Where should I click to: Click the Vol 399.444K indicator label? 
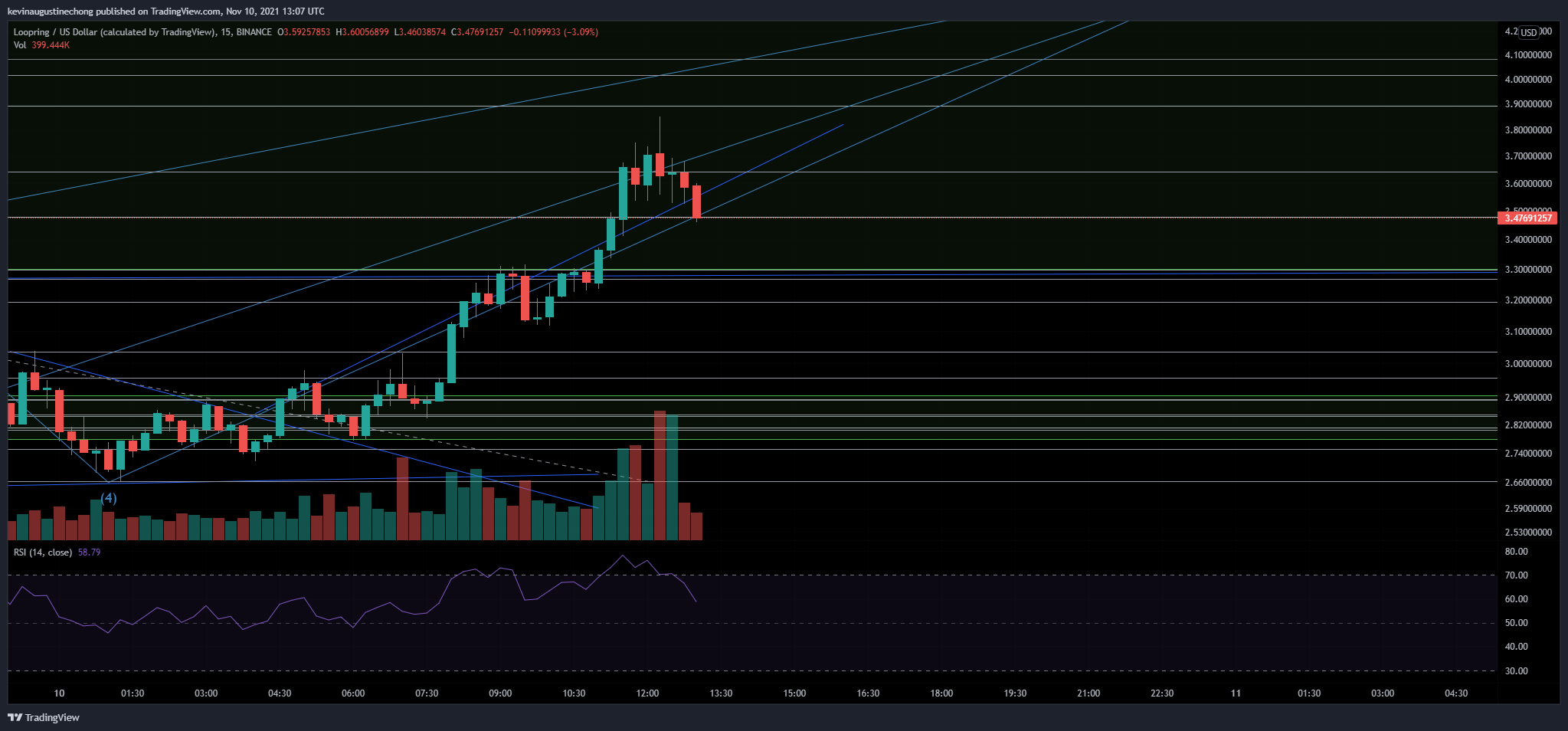click(42, 45)
